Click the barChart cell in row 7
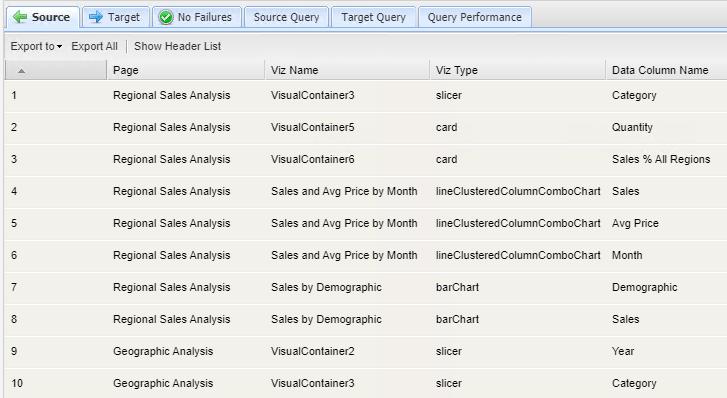 click(457, 288)
